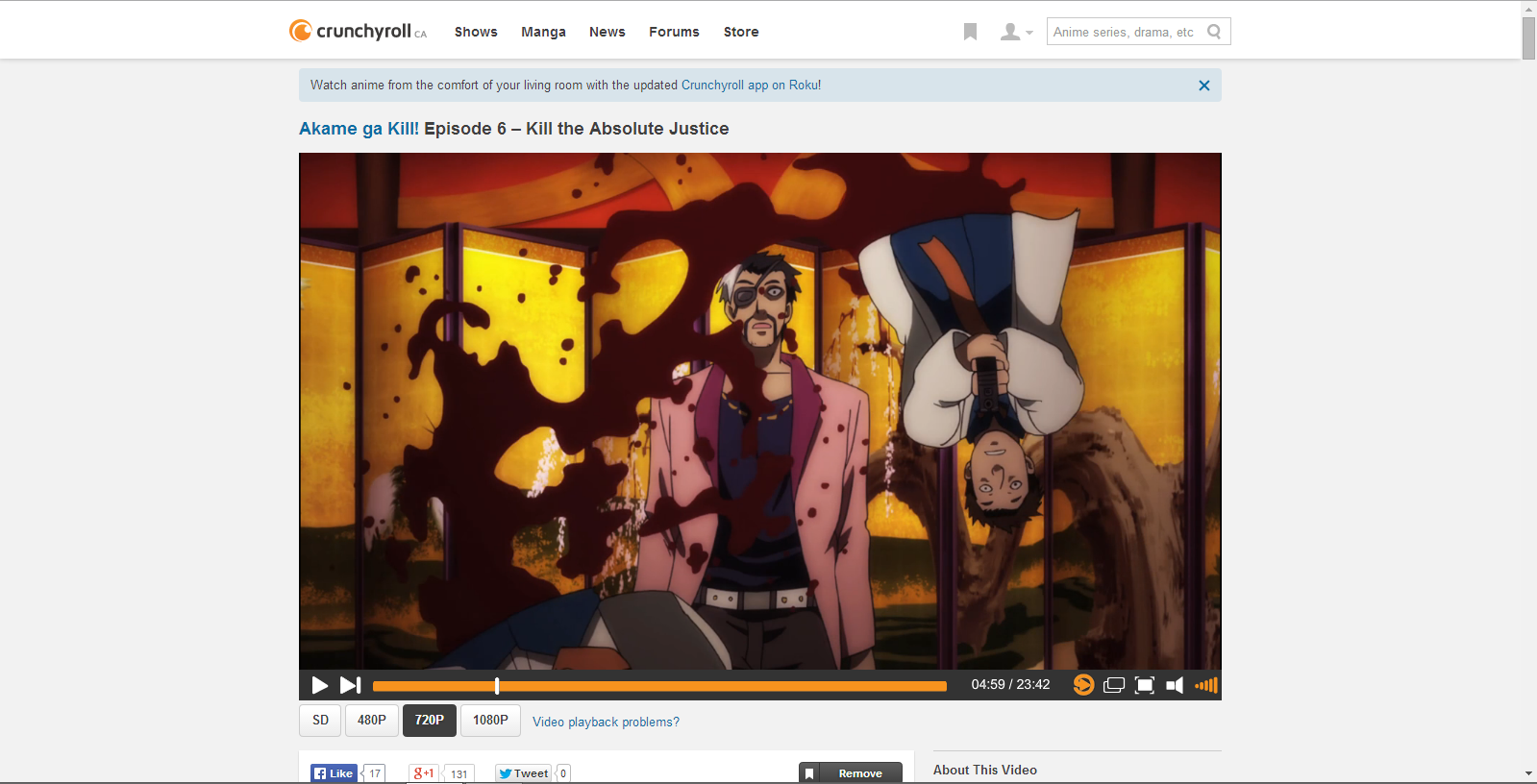Open the News menu
This screenshot has width=1537, height=784.
pos(607,32)
